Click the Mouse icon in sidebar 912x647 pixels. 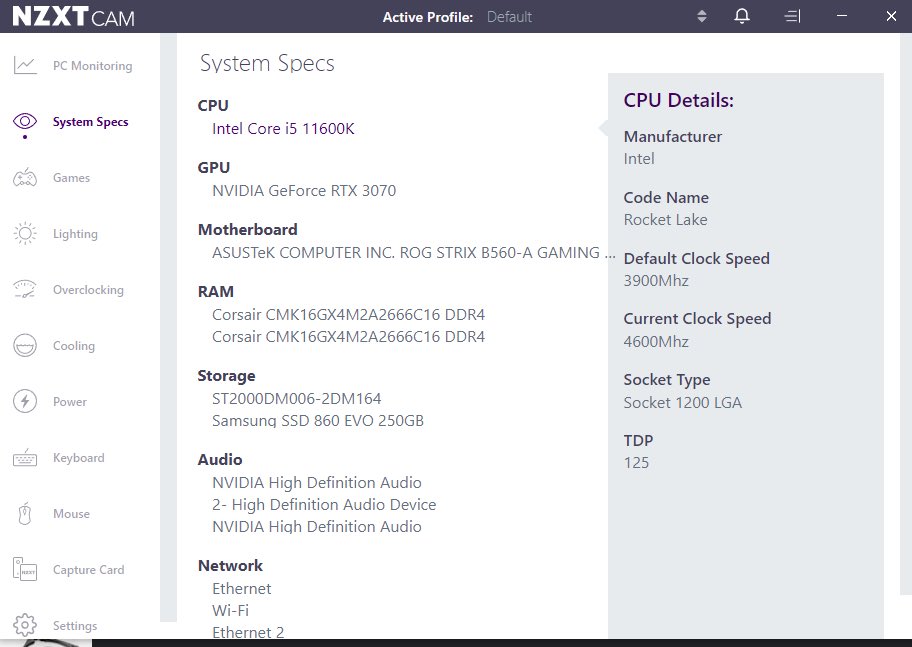point(24,514)
